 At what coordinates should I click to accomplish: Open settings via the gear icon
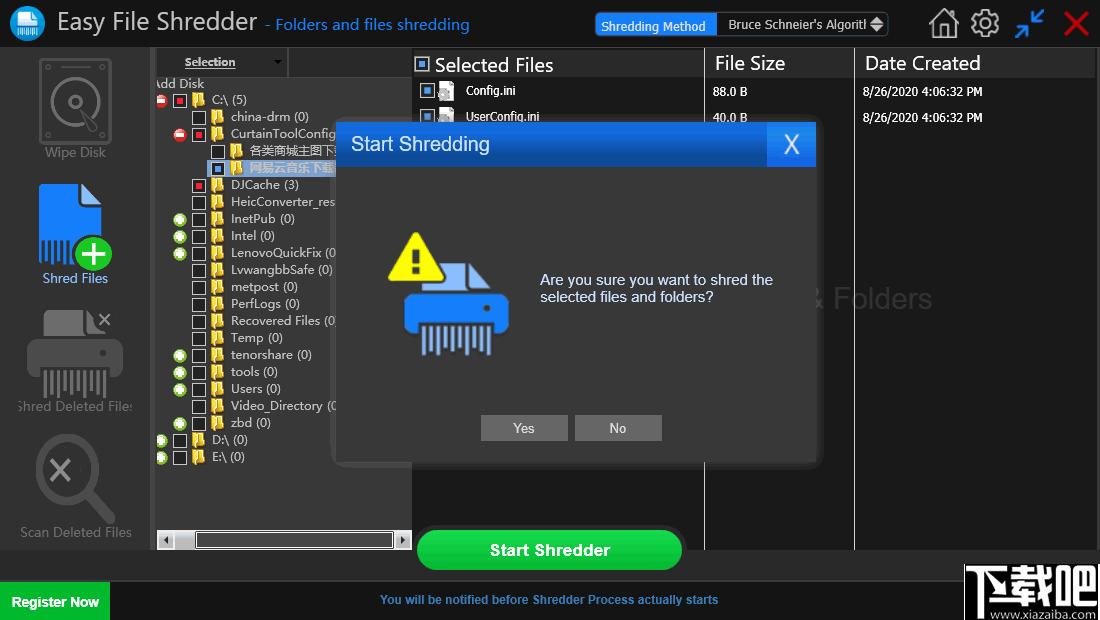[x=985, y=23]
